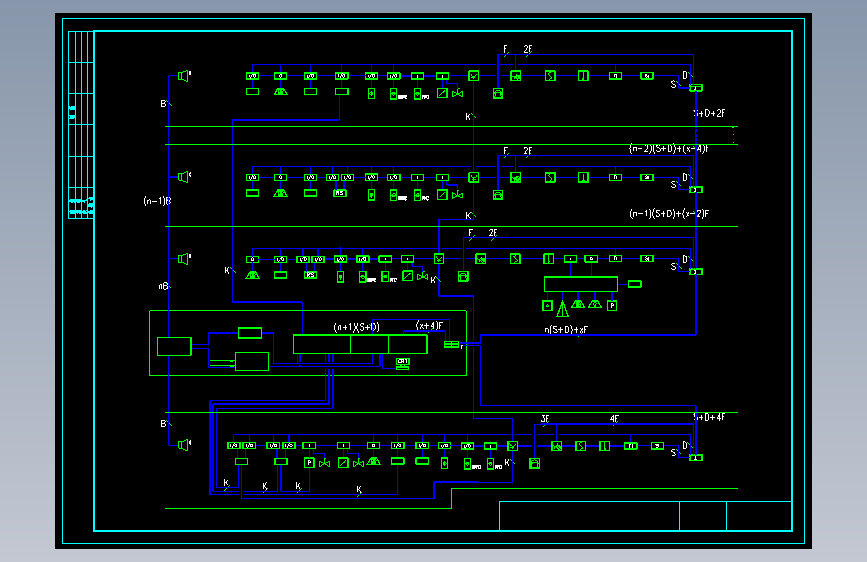Screen dimensions: 867x562
Task: Click the CRT monitor symbol
Action: 403,363
